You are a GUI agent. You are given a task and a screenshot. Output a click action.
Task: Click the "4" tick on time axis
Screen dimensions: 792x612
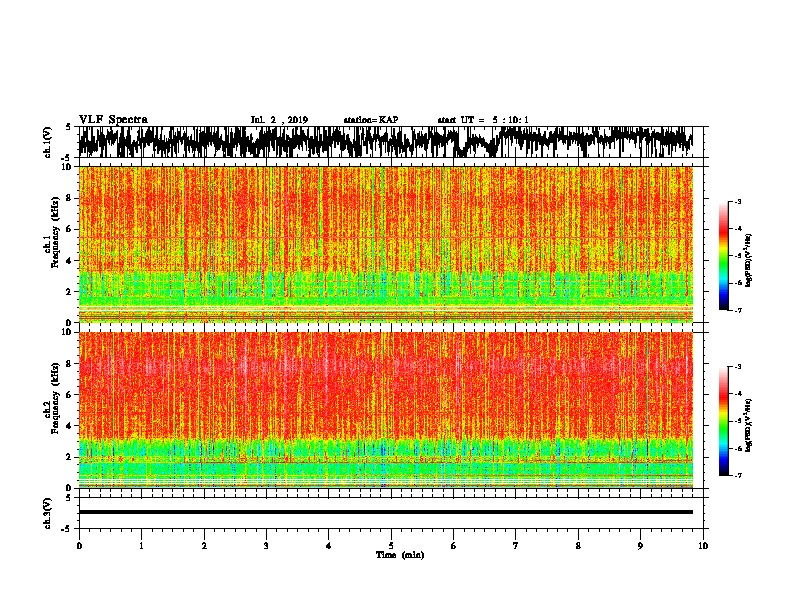tap(329, 546)
